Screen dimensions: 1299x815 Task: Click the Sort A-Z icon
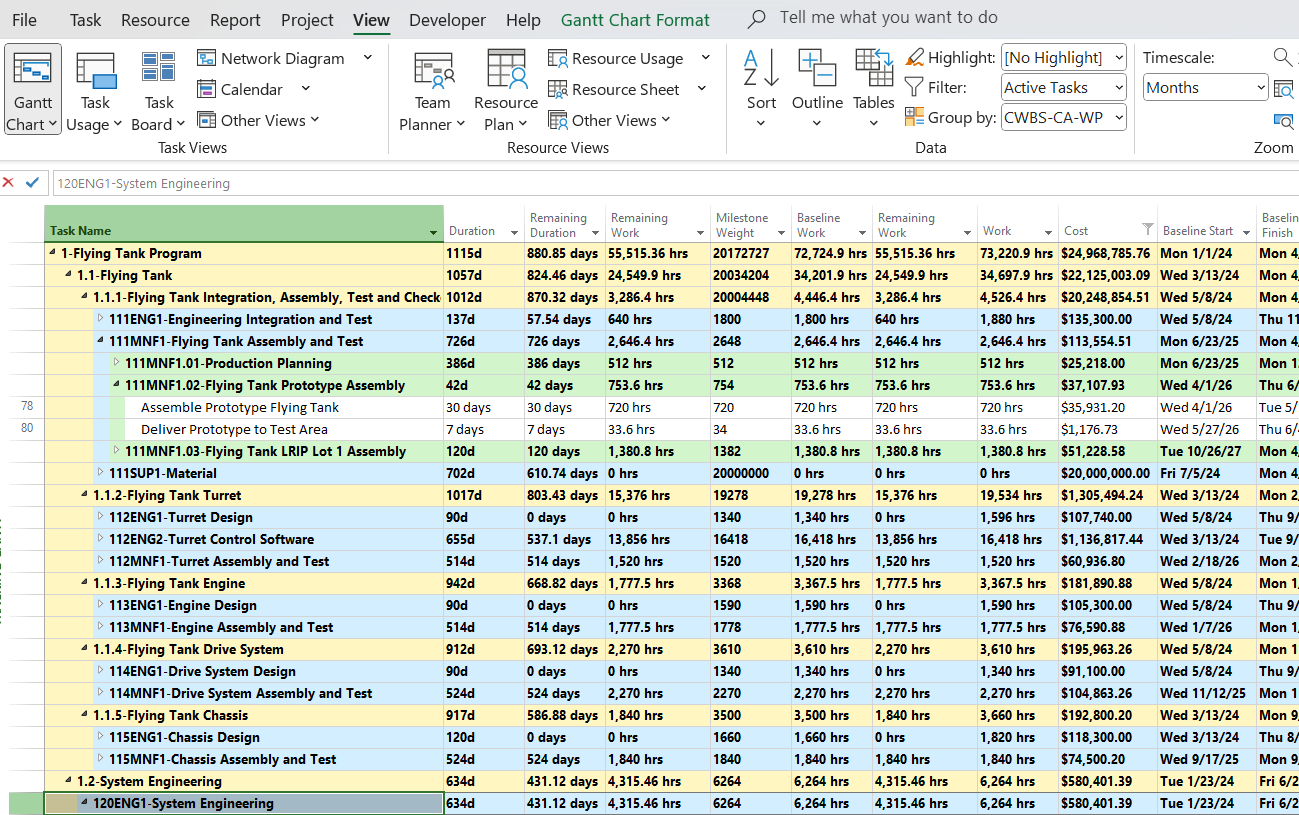point(761,69)
